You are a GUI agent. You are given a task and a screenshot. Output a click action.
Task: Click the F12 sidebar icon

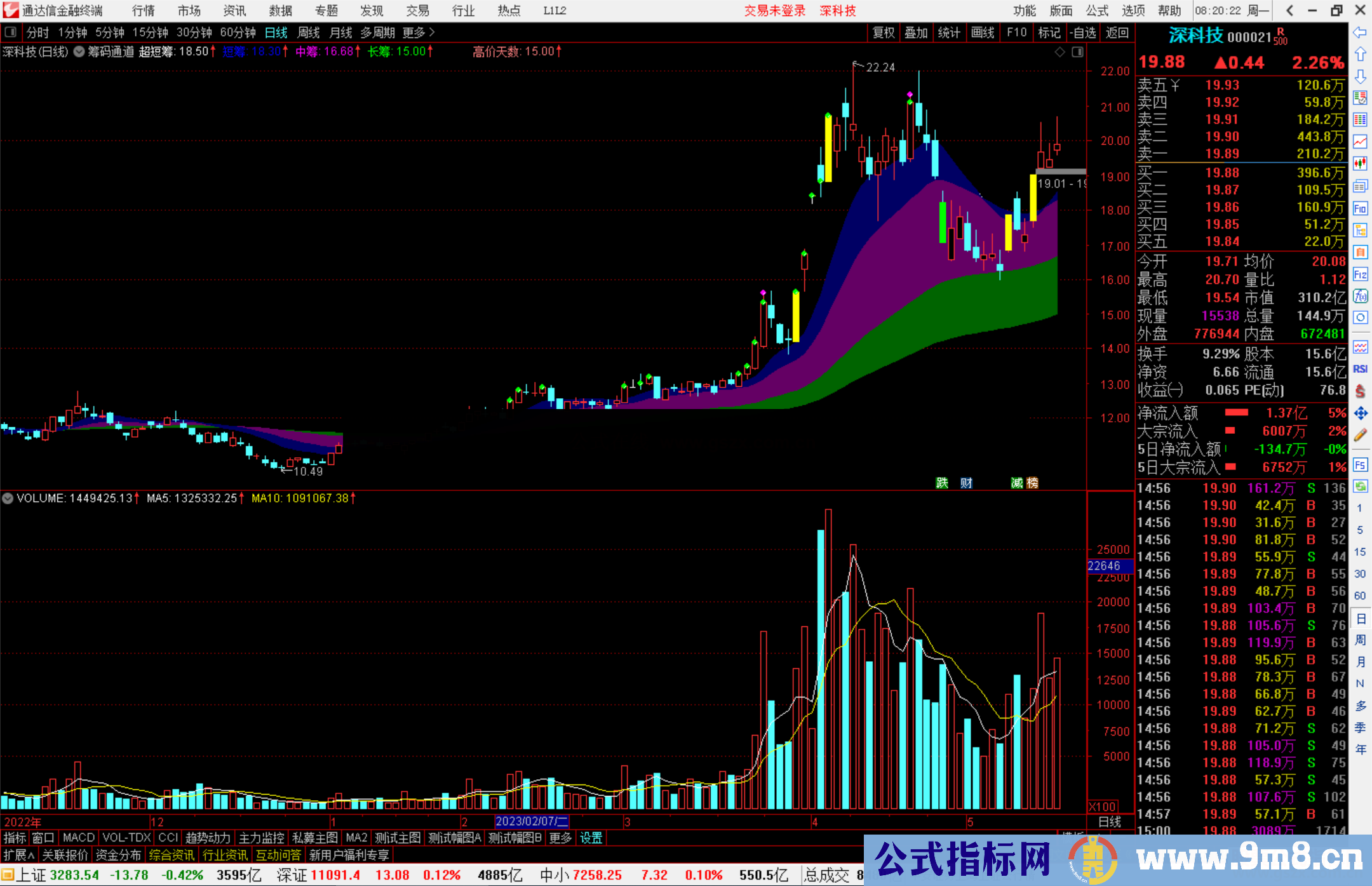(1360, 274)
